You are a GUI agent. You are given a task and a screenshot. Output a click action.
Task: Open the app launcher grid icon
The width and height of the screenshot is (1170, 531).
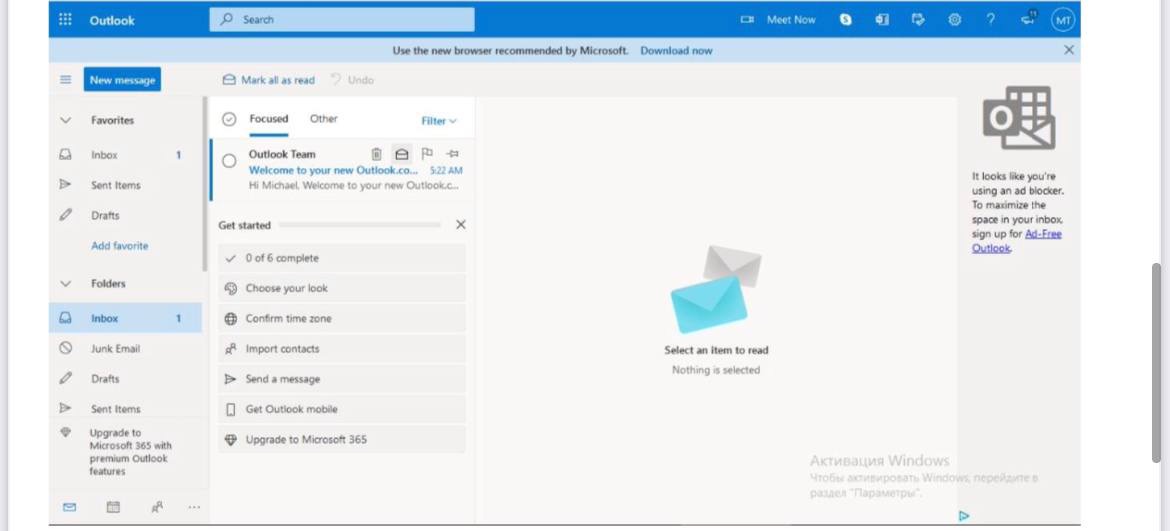(x=65, y=20)
